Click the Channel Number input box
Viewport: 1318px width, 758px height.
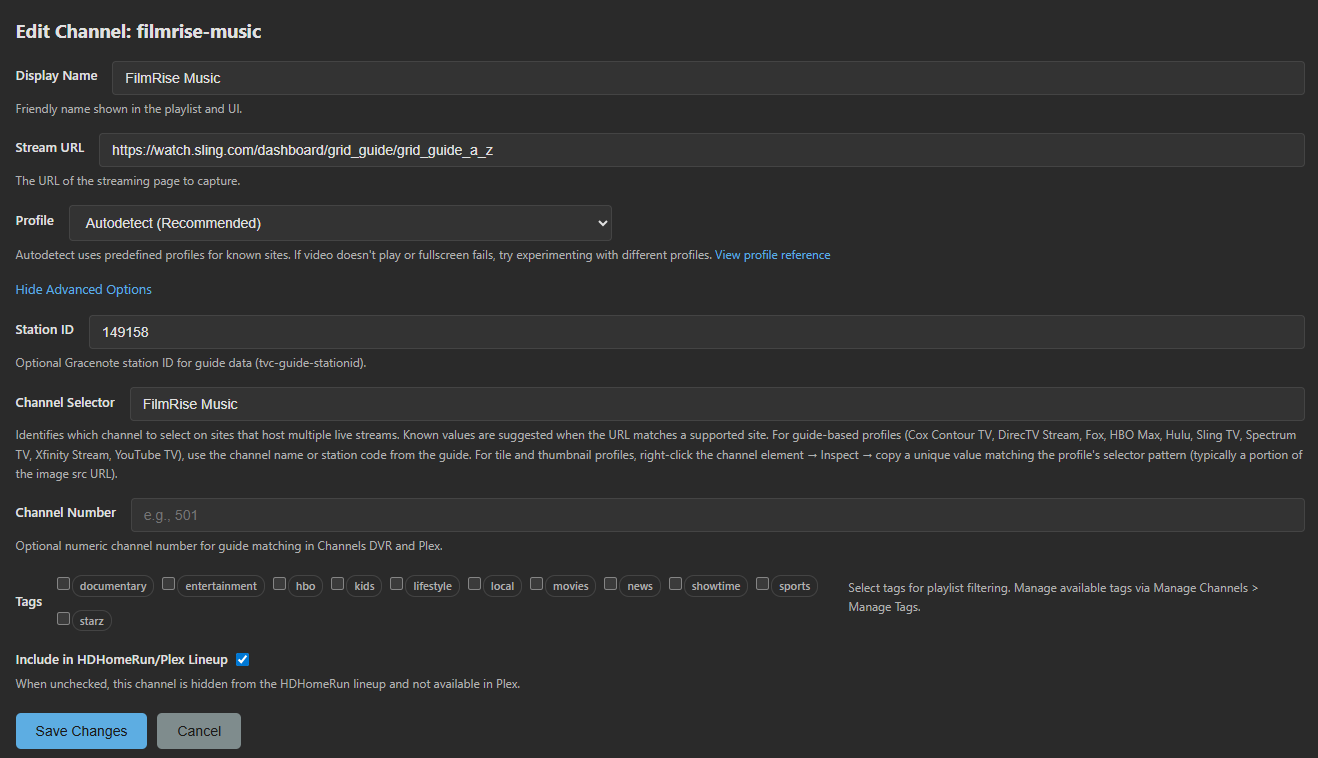click(717, 515)
